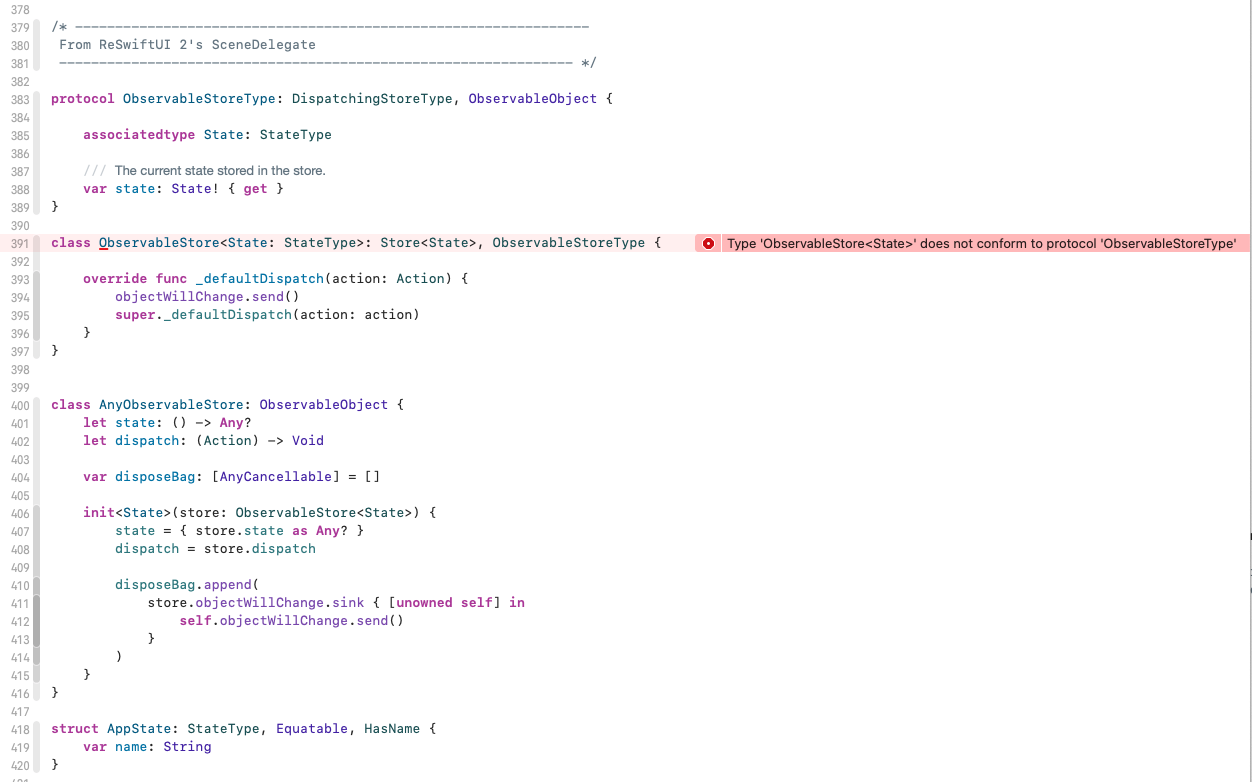Click 'objectWillChange.send()' on line 394
The image size is (1252, 782).
207,297
